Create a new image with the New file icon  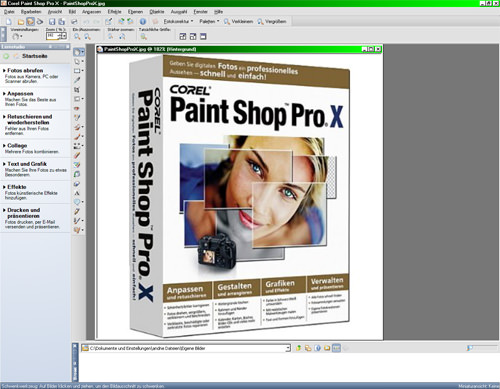(x=9, y=21)
